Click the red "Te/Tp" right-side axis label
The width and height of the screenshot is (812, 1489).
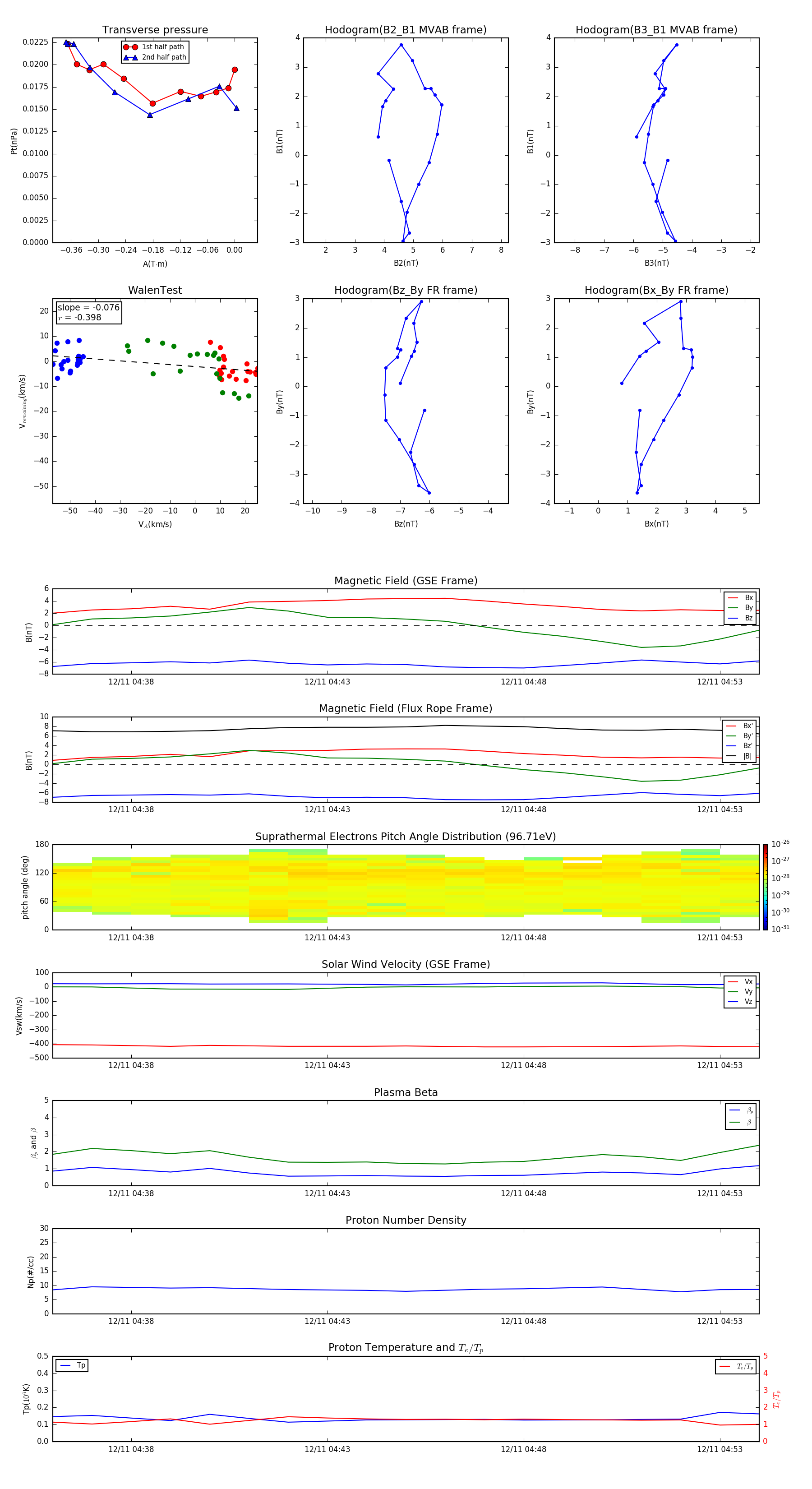tap(776, 1399)
